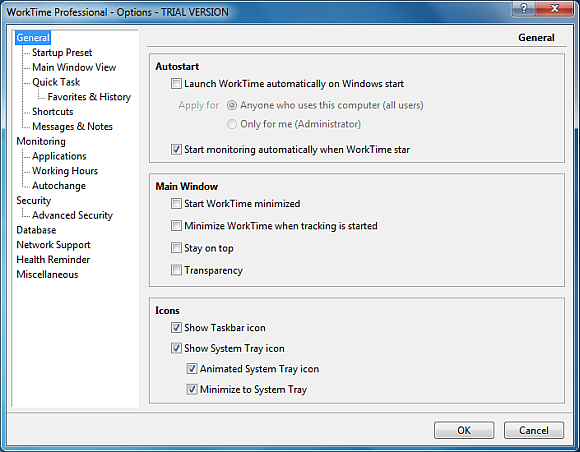
Task: Open Startup Preset in the options tree
Action: click(62, 53)
